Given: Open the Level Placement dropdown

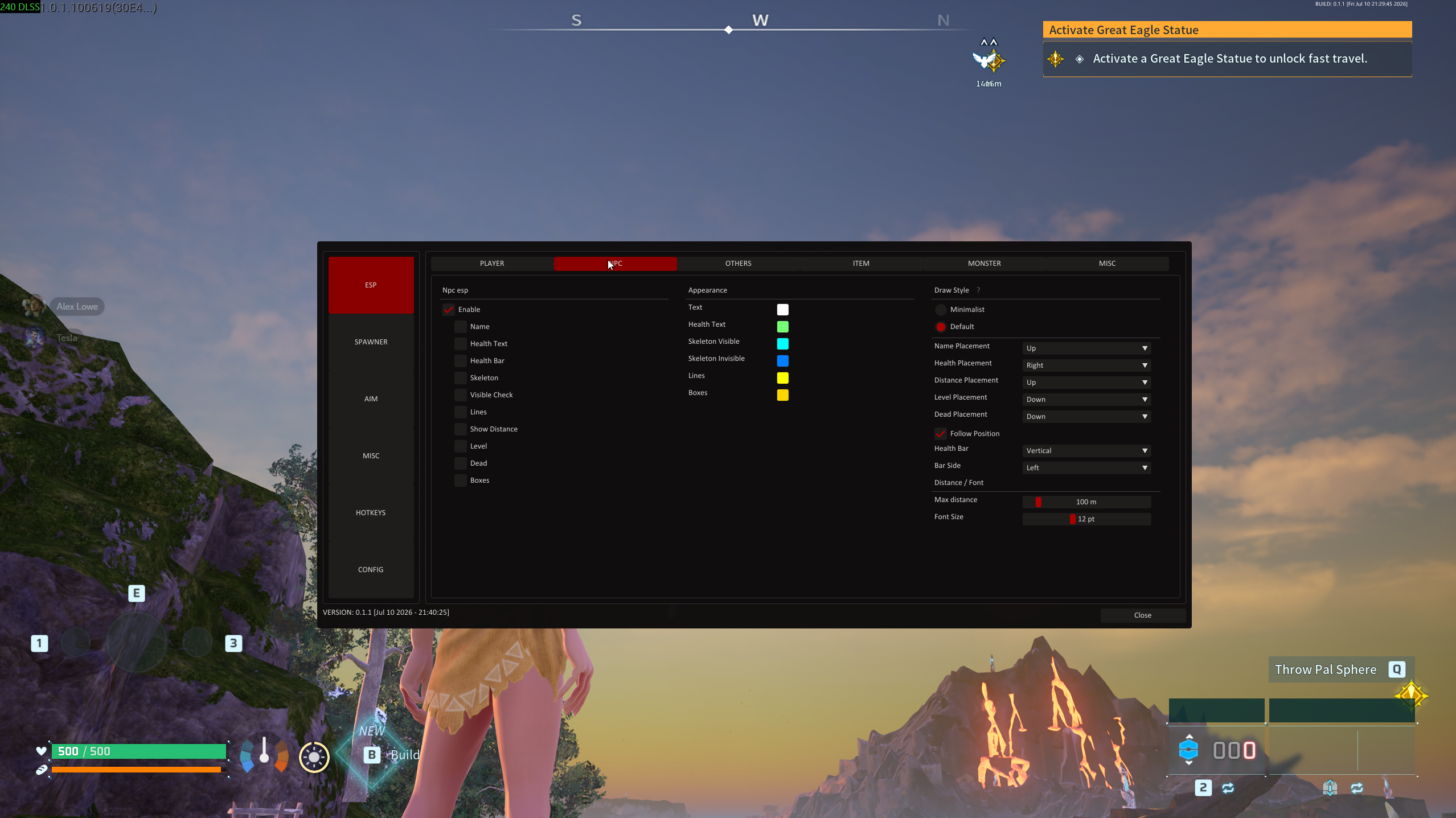Looking at the screenshot, I should click(1086, 400).
